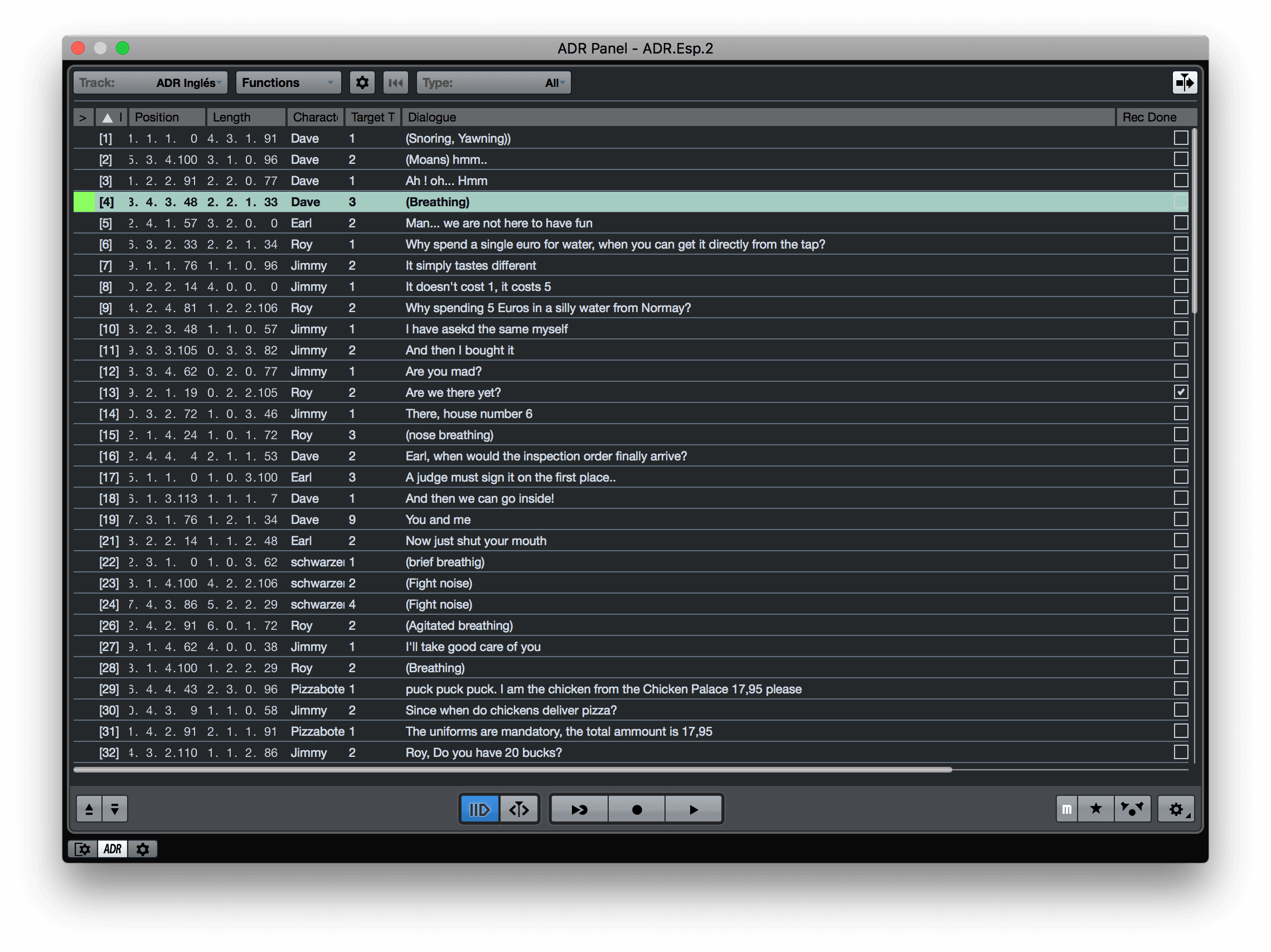1271x952 pixels.
Task: Click the panel layout icon top right
Action: (1184, 82)
